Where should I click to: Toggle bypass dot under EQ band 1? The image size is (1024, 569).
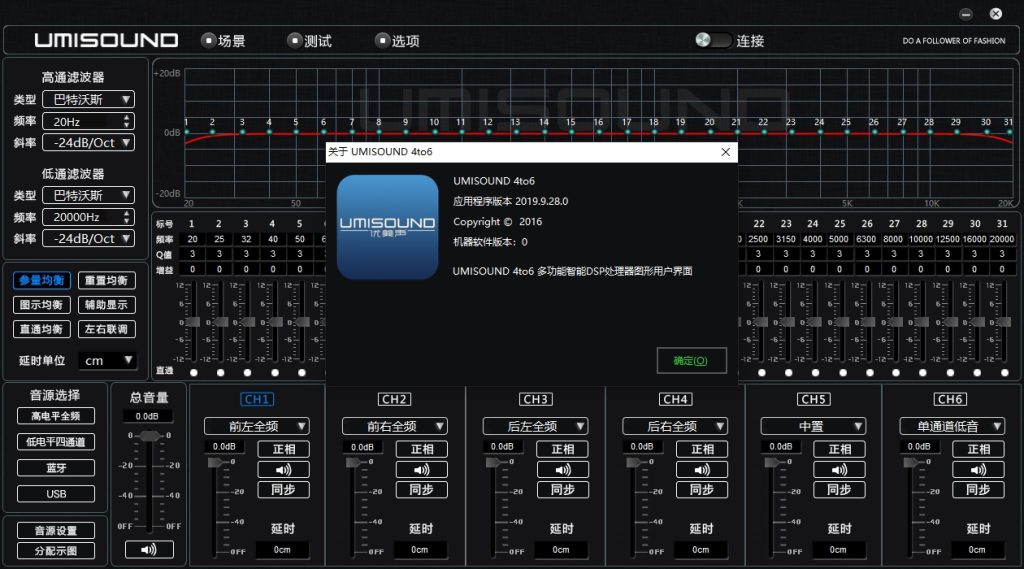tap(193, 372)
